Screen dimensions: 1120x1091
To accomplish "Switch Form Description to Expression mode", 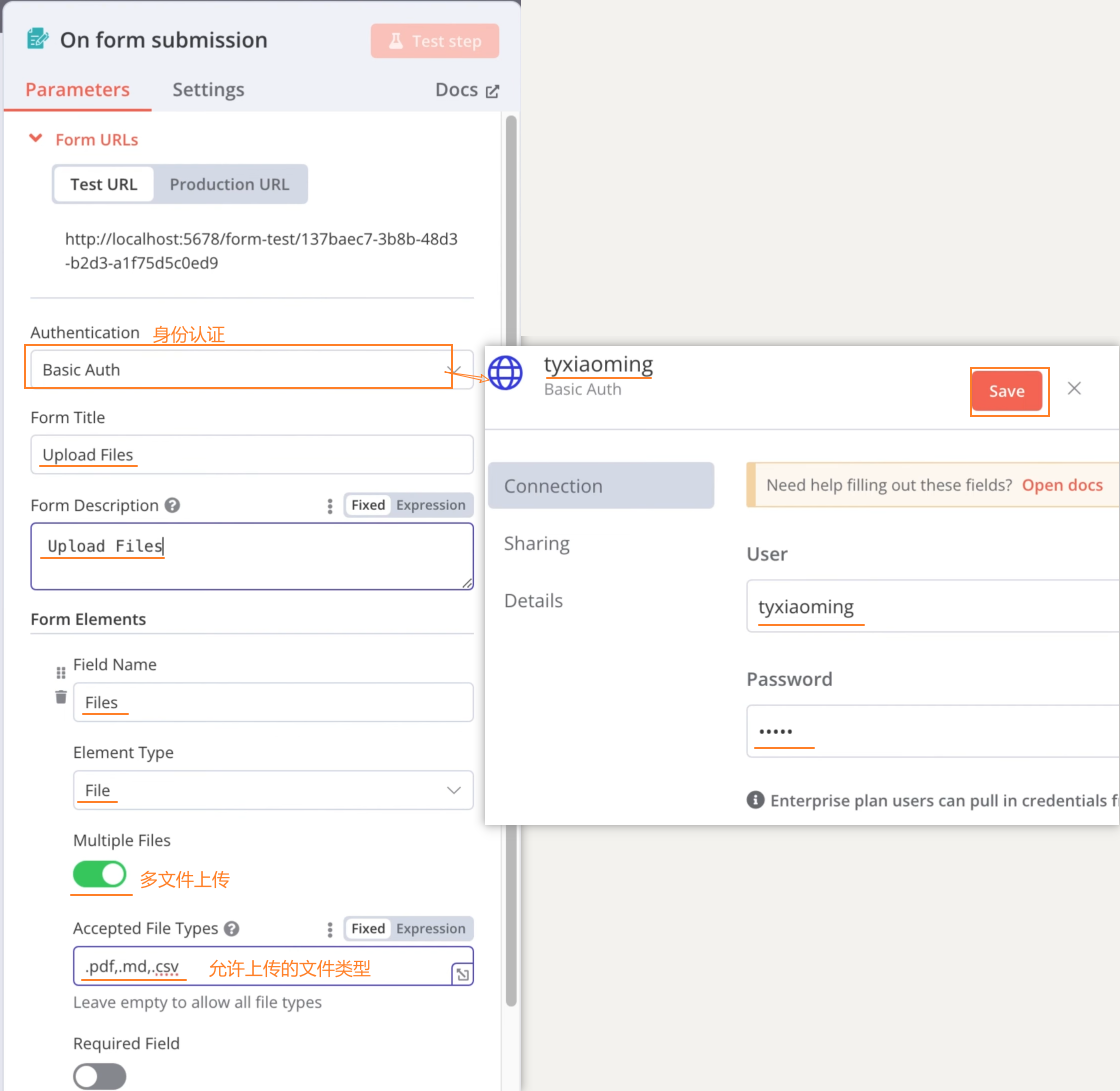I will click(x=430, y=505).
